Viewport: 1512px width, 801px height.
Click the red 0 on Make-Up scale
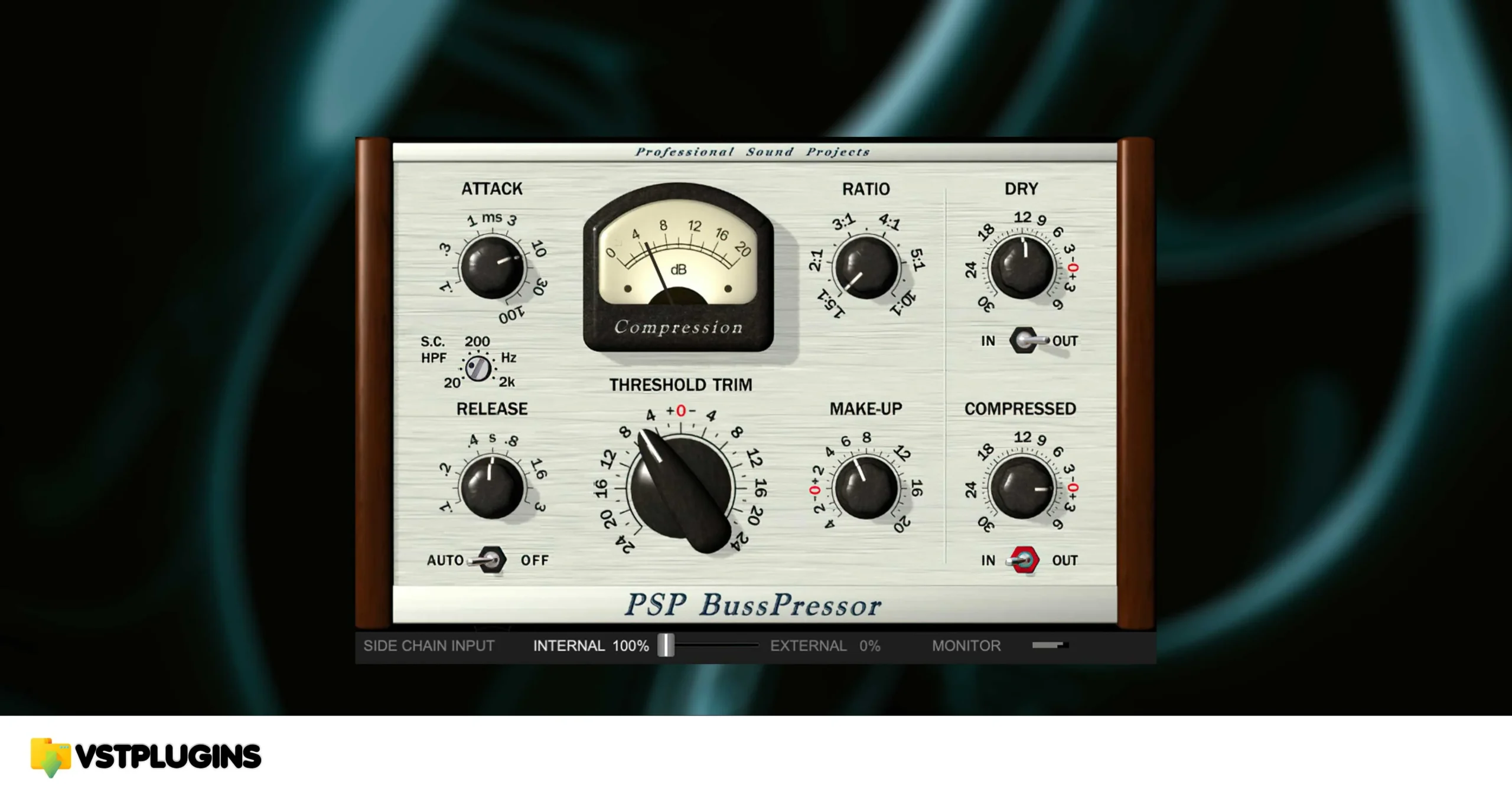click(815, 491)
